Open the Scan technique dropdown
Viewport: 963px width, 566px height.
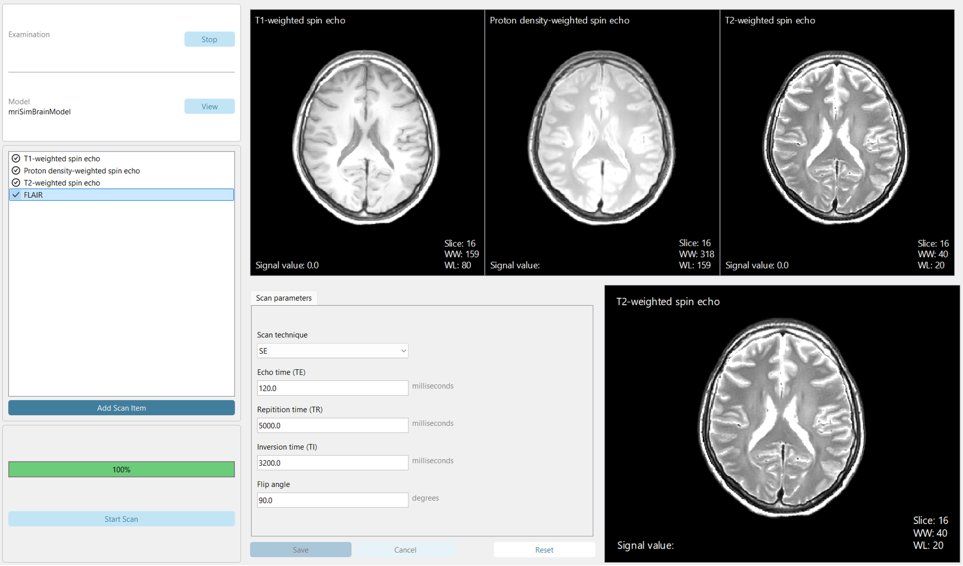332,351
